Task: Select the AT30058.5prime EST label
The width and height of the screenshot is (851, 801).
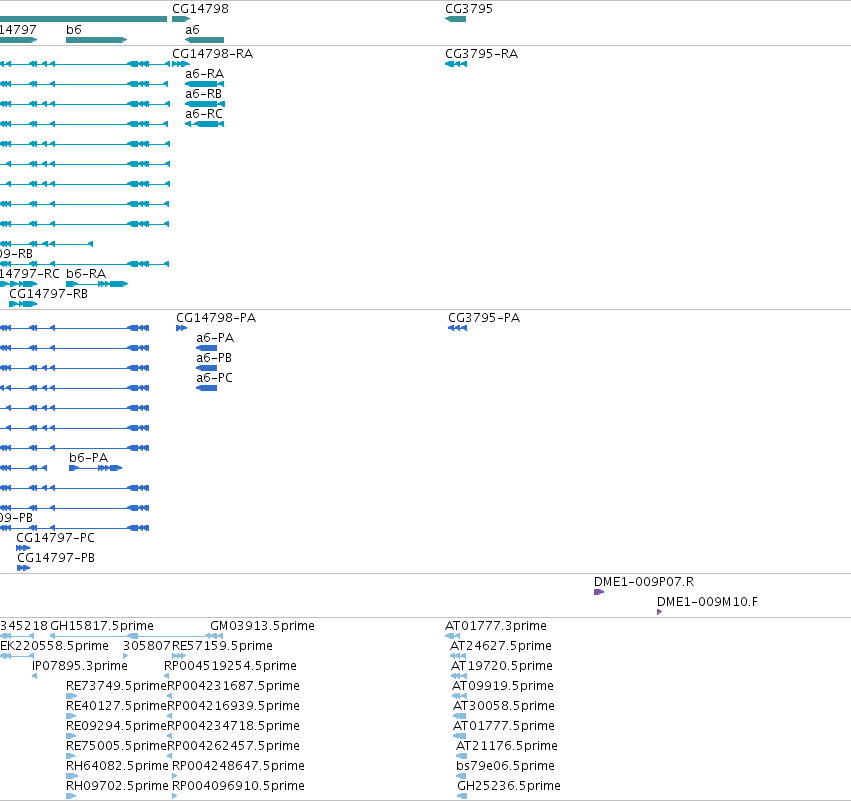Action: [504, 706]
